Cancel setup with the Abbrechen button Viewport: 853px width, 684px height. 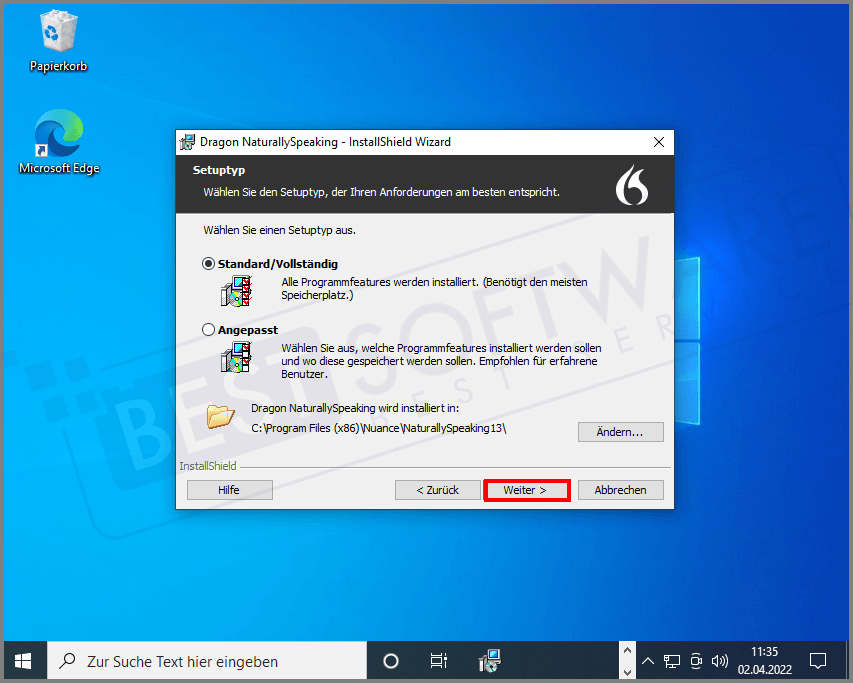point(620,490)
